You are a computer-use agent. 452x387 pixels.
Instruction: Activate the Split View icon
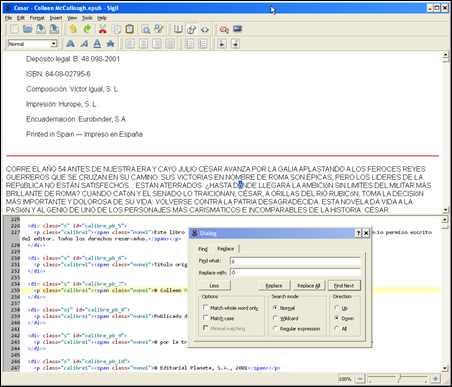pos(191,29)
